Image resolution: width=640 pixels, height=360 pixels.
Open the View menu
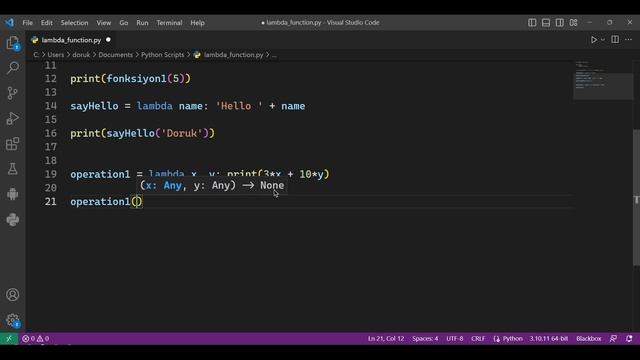[x=104, y=23]
